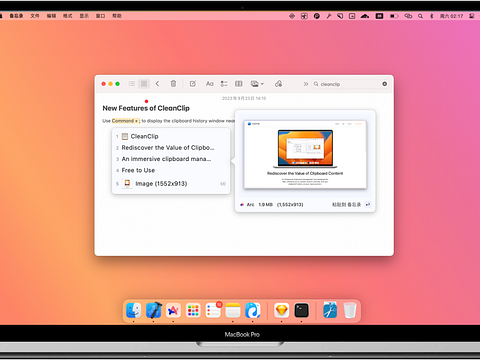Open Finder from the Dock

coord(134,311)
